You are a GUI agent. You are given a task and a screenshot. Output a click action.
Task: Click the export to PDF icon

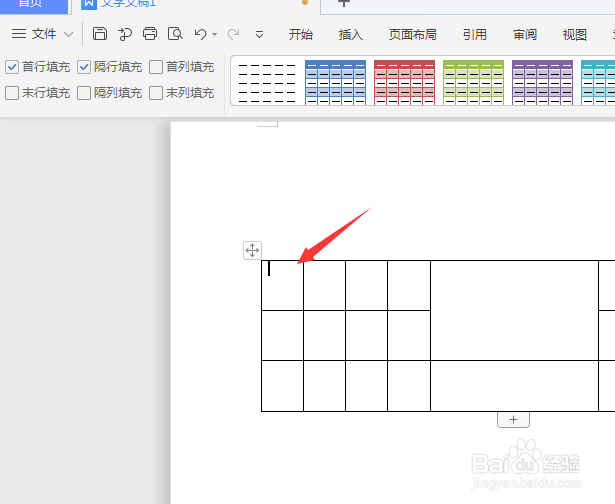(125, 34)
